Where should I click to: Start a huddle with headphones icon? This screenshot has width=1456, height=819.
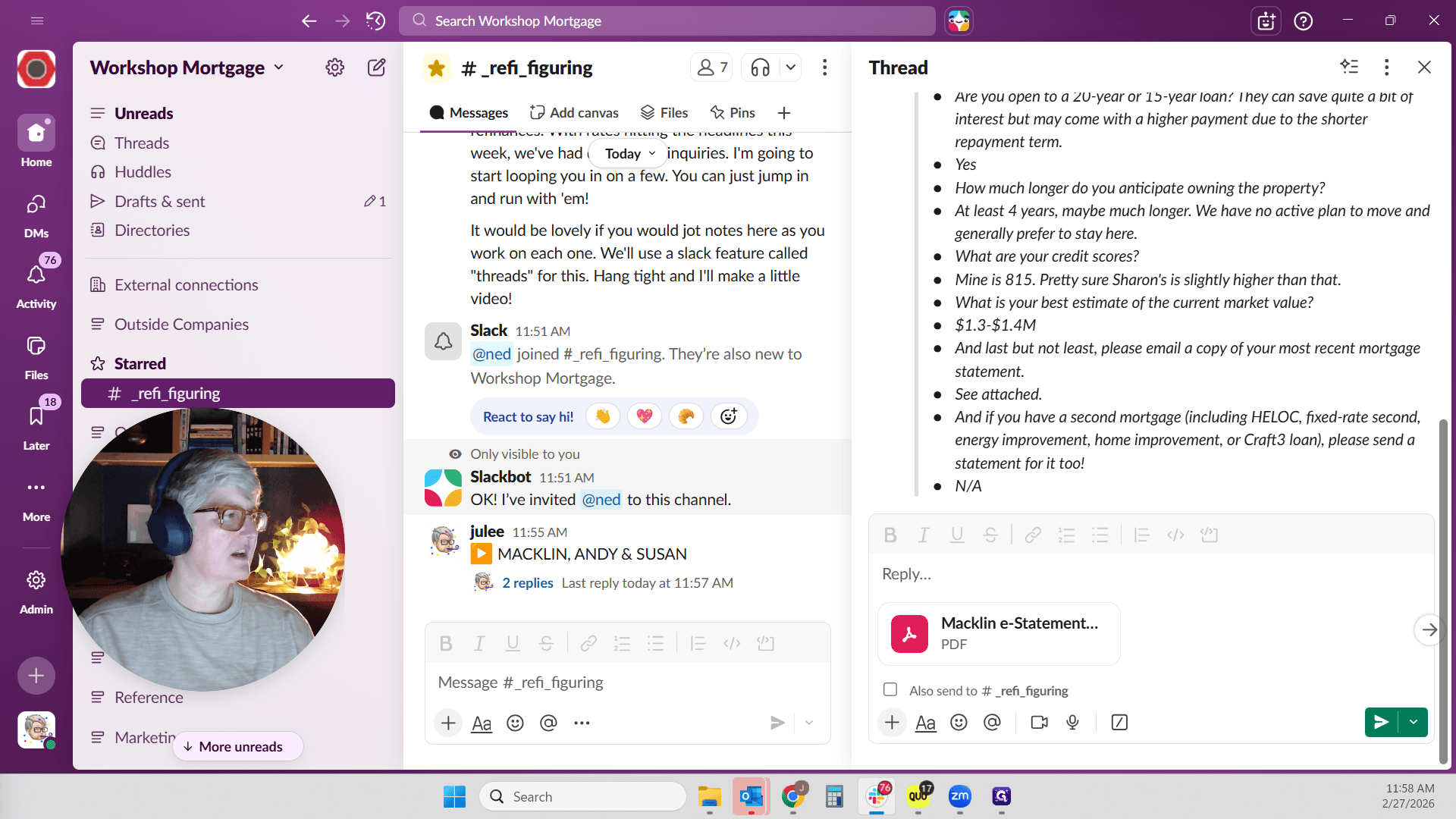pyautogui.click(x=760, y=67)
